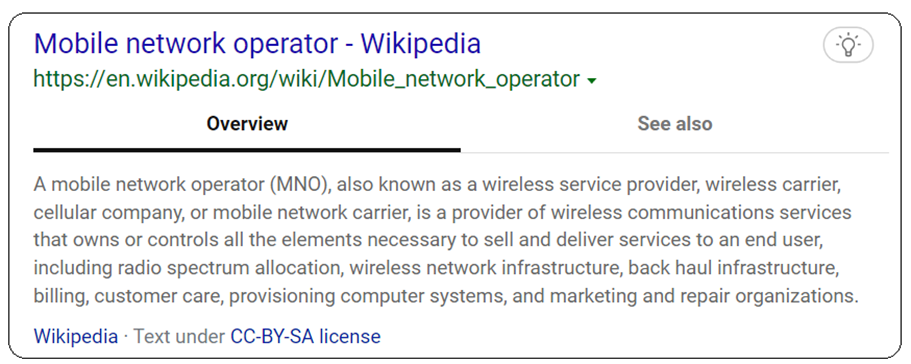Click "radio spectrum allocation" in the snippet
Viewport: 911px width, 364px height.
point(227,268)
